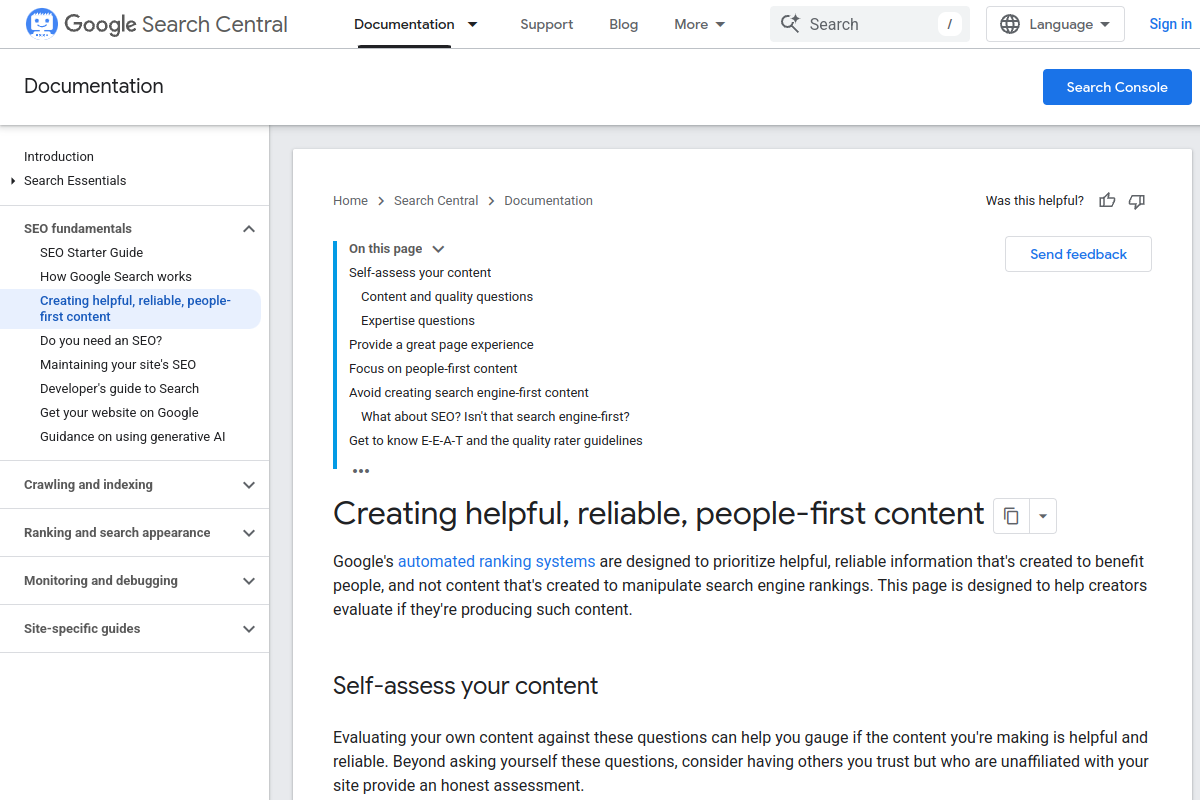Copy page using the copy icon
This screenshot has height=800, width=1200.
(x=1011, y=516)
